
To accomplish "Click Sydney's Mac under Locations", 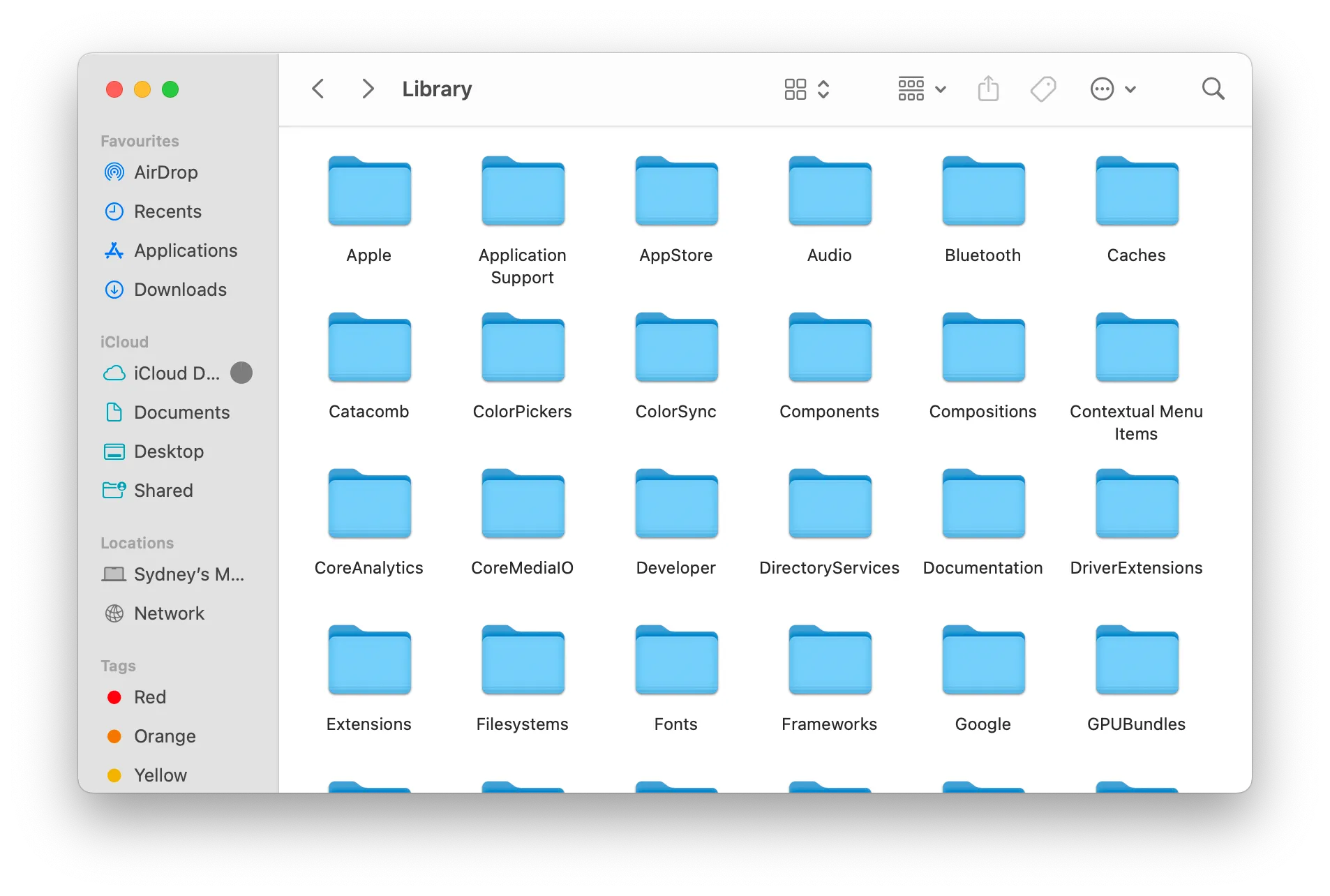I will (189, 575).
